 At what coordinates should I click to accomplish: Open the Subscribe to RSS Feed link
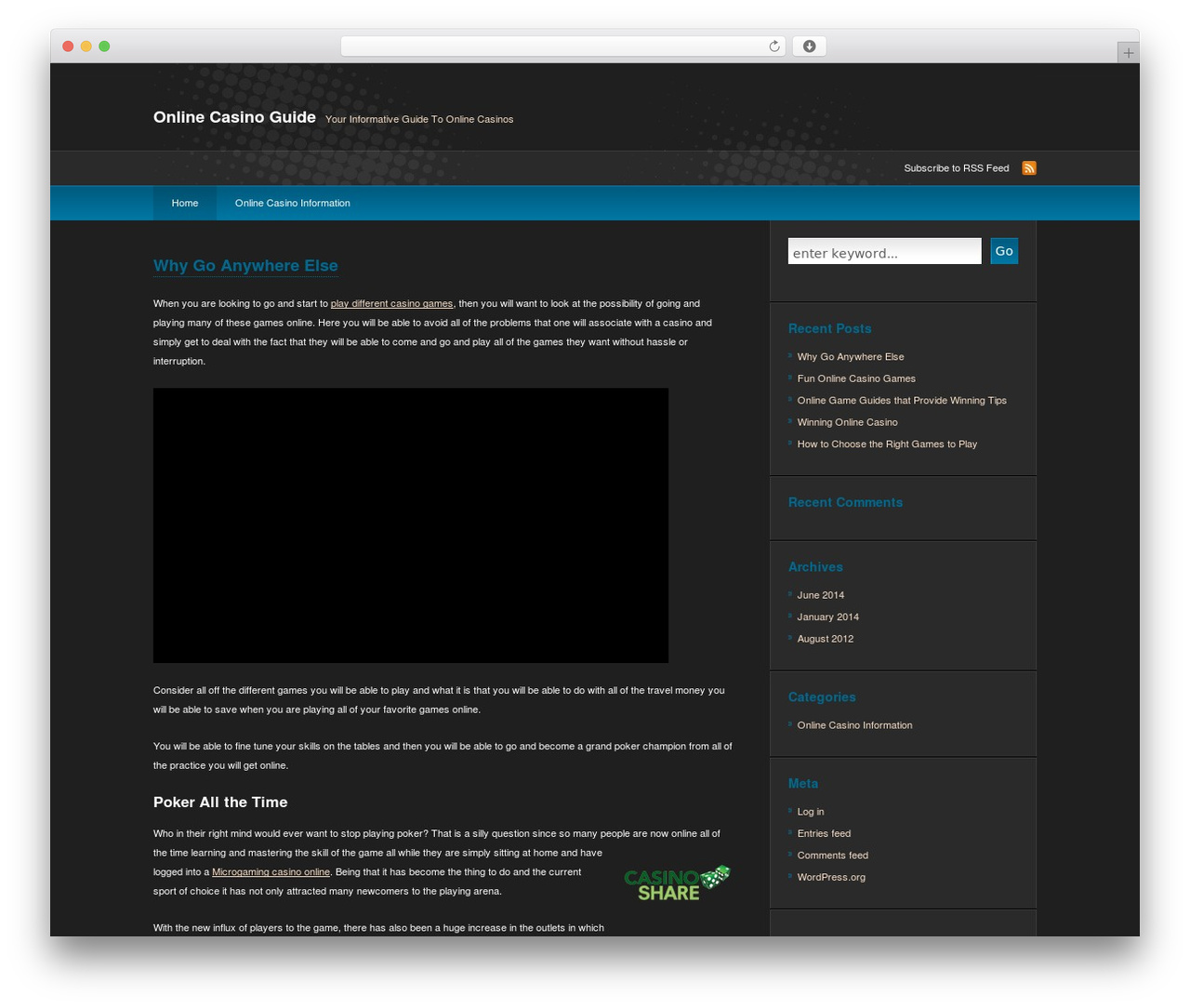(956, 168)
